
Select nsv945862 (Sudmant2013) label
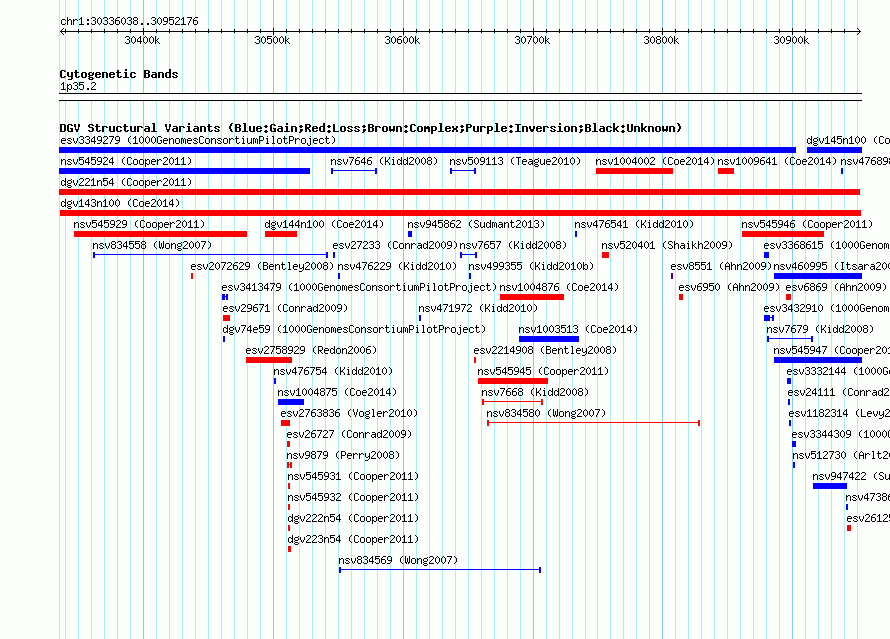pos(476,224)
